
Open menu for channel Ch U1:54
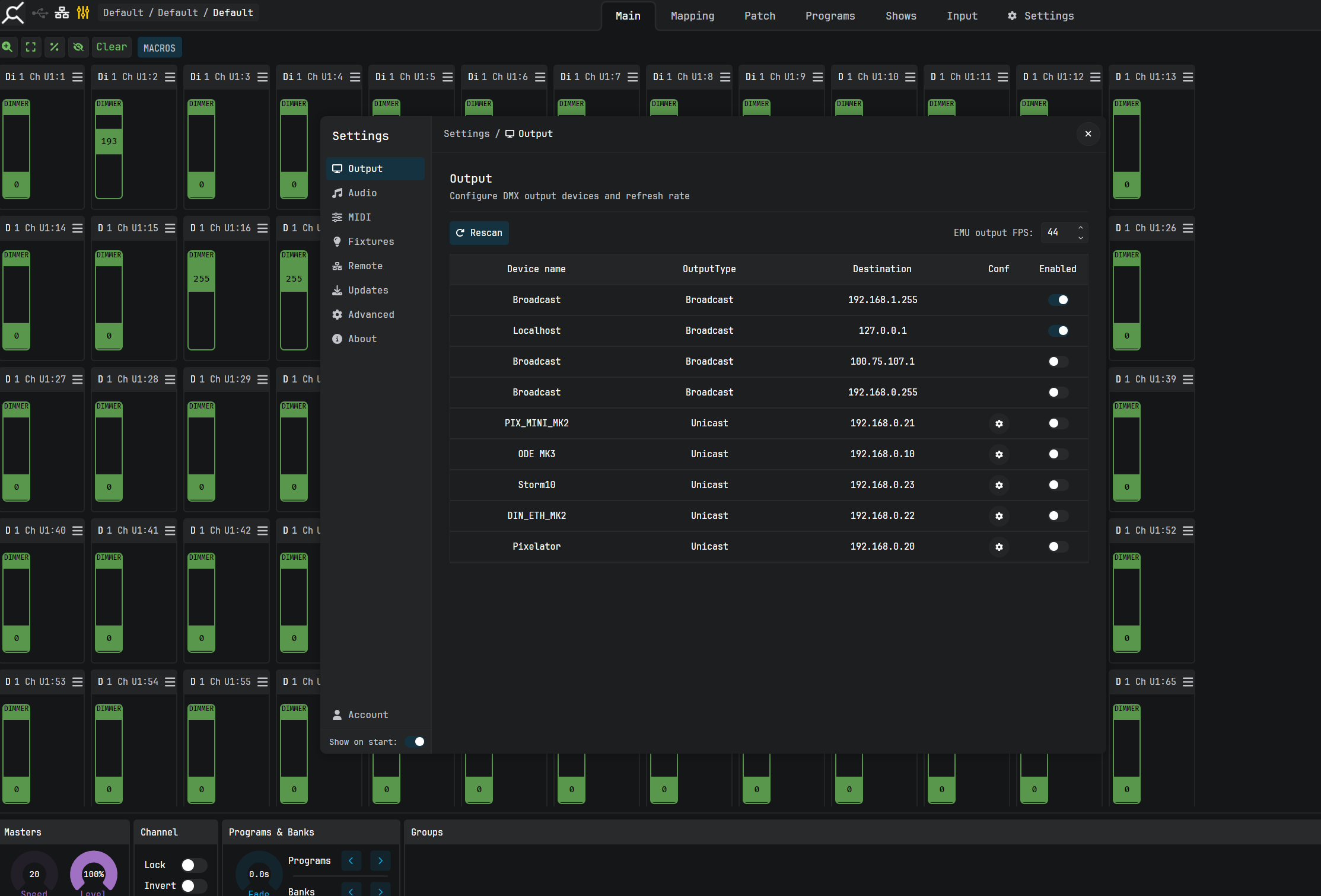(x=170, y=682)
